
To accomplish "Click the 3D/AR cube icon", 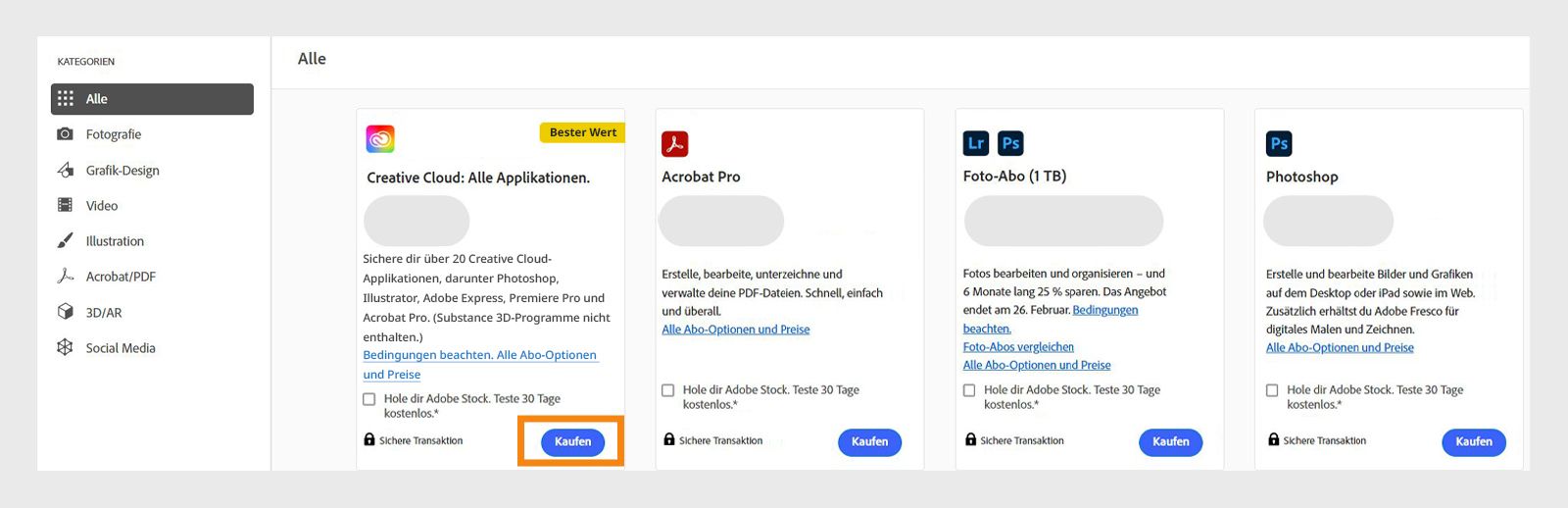I will coord(65,312).
